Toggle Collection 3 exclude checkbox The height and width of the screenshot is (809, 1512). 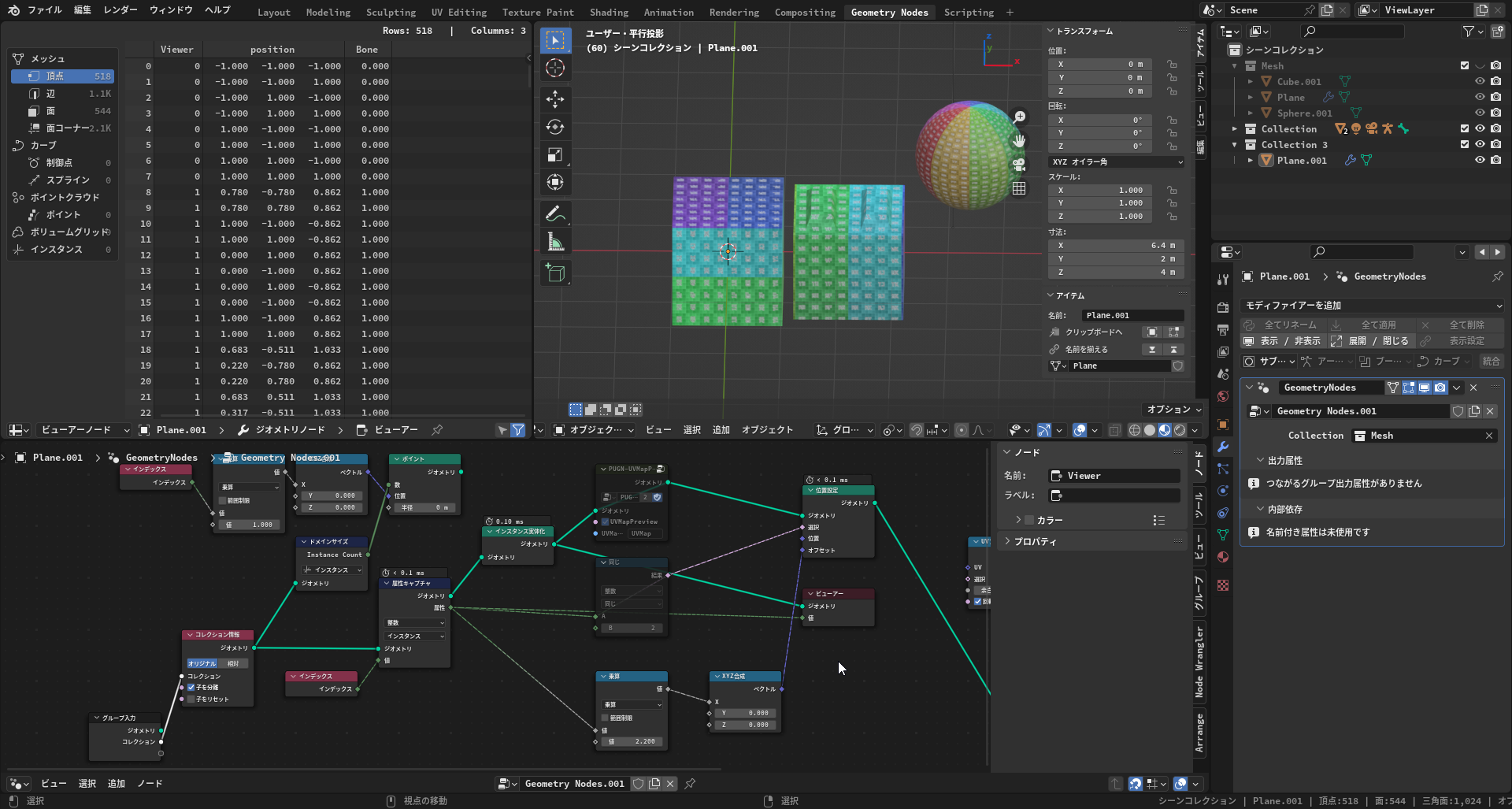click(x=1465, y=145)
